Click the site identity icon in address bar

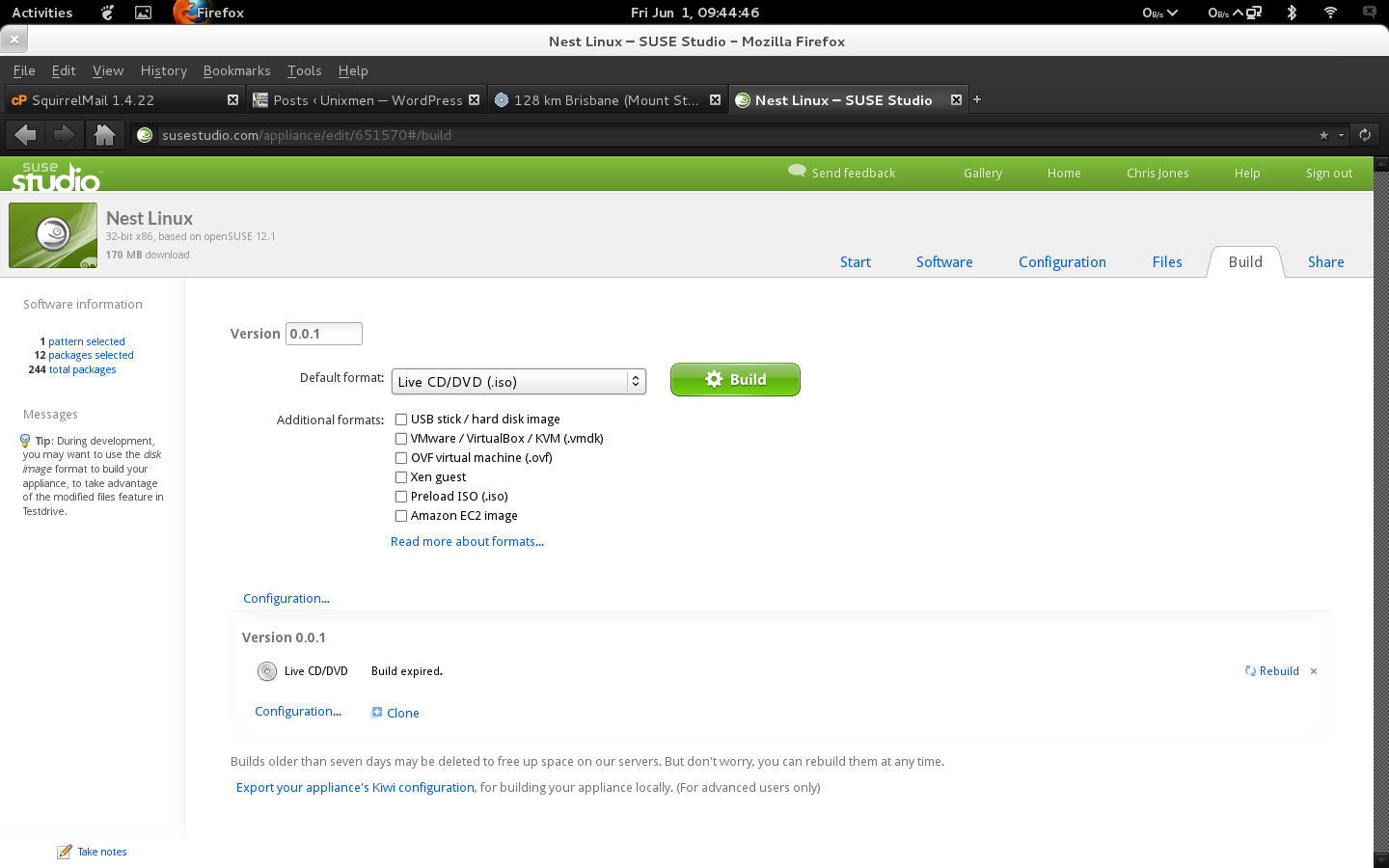(x=145, y=135)
